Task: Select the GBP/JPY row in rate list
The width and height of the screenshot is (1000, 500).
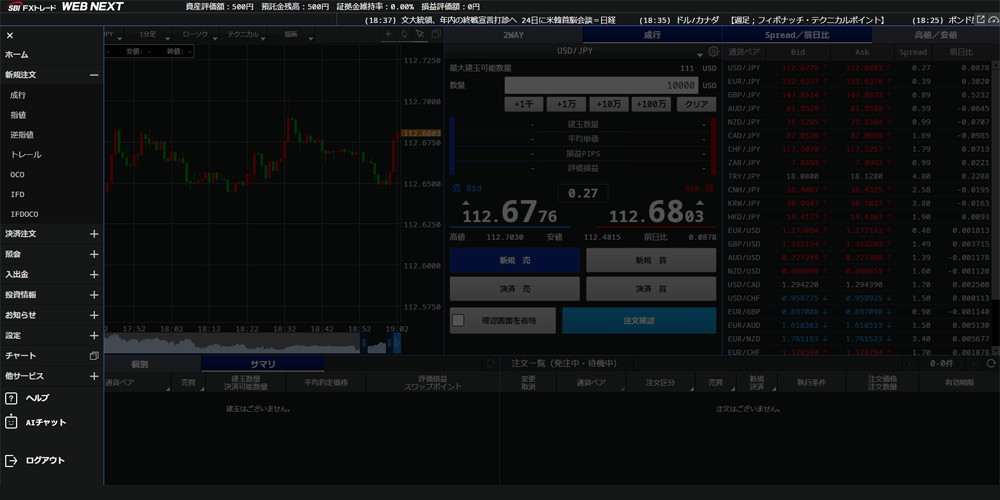Action: pos(859,95)
